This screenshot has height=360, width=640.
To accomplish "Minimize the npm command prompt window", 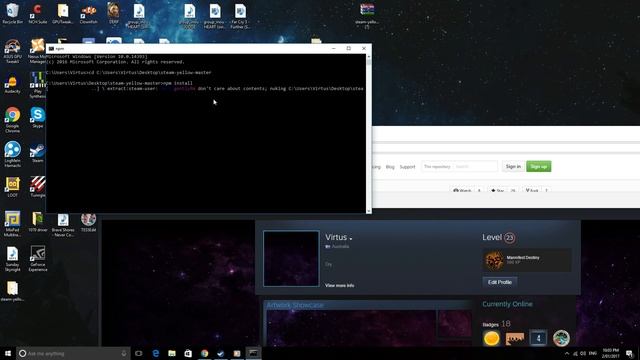I will [x=333, y=48].
